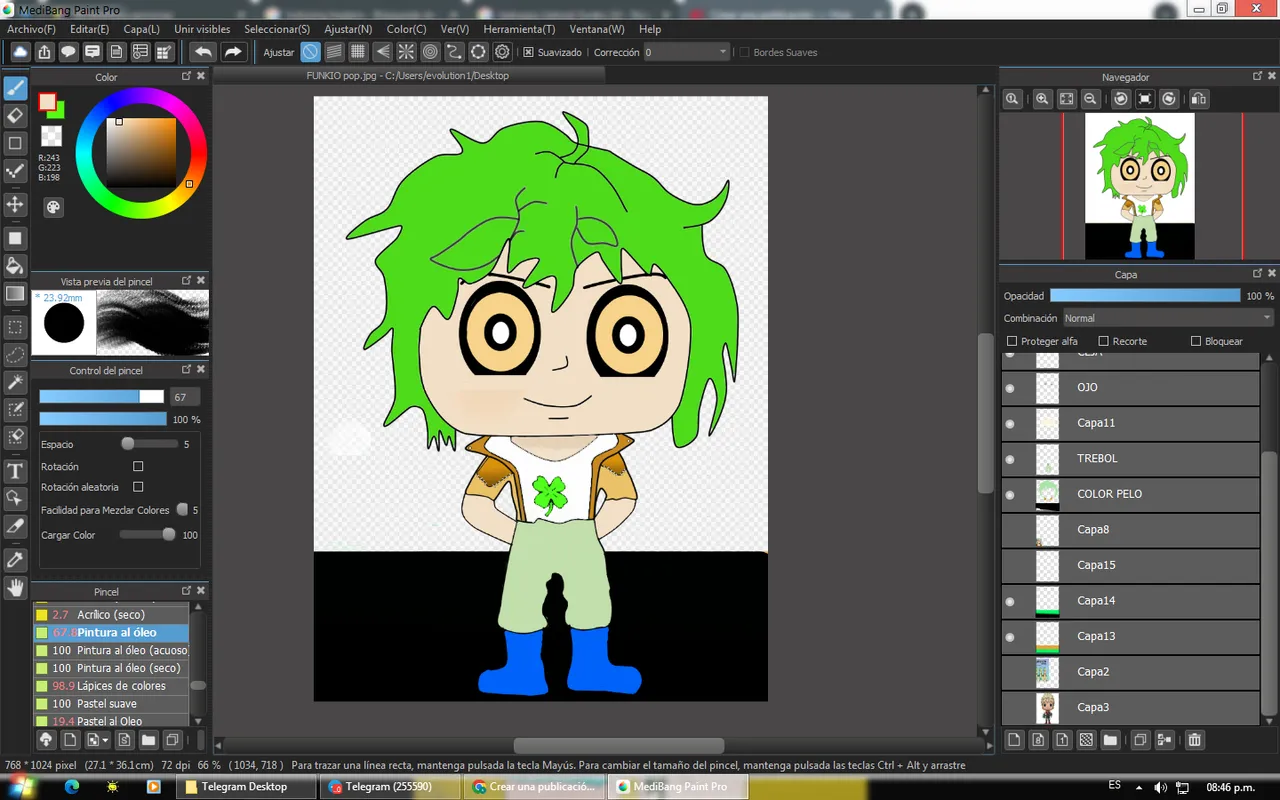Toggle the Suavizado checkbox
The height and width of the screenshot is (800, 1280).
pyautogui.click(x=529, y=52)
